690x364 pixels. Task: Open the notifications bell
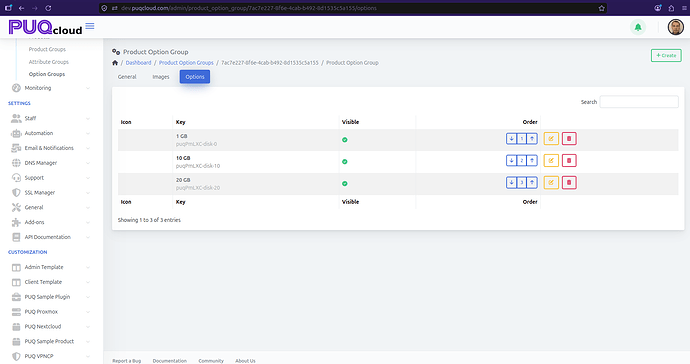click(x=638, y=27)
